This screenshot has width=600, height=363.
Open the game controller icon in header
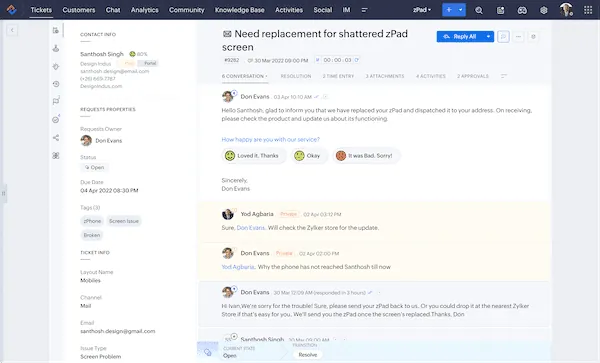point(522,10)
